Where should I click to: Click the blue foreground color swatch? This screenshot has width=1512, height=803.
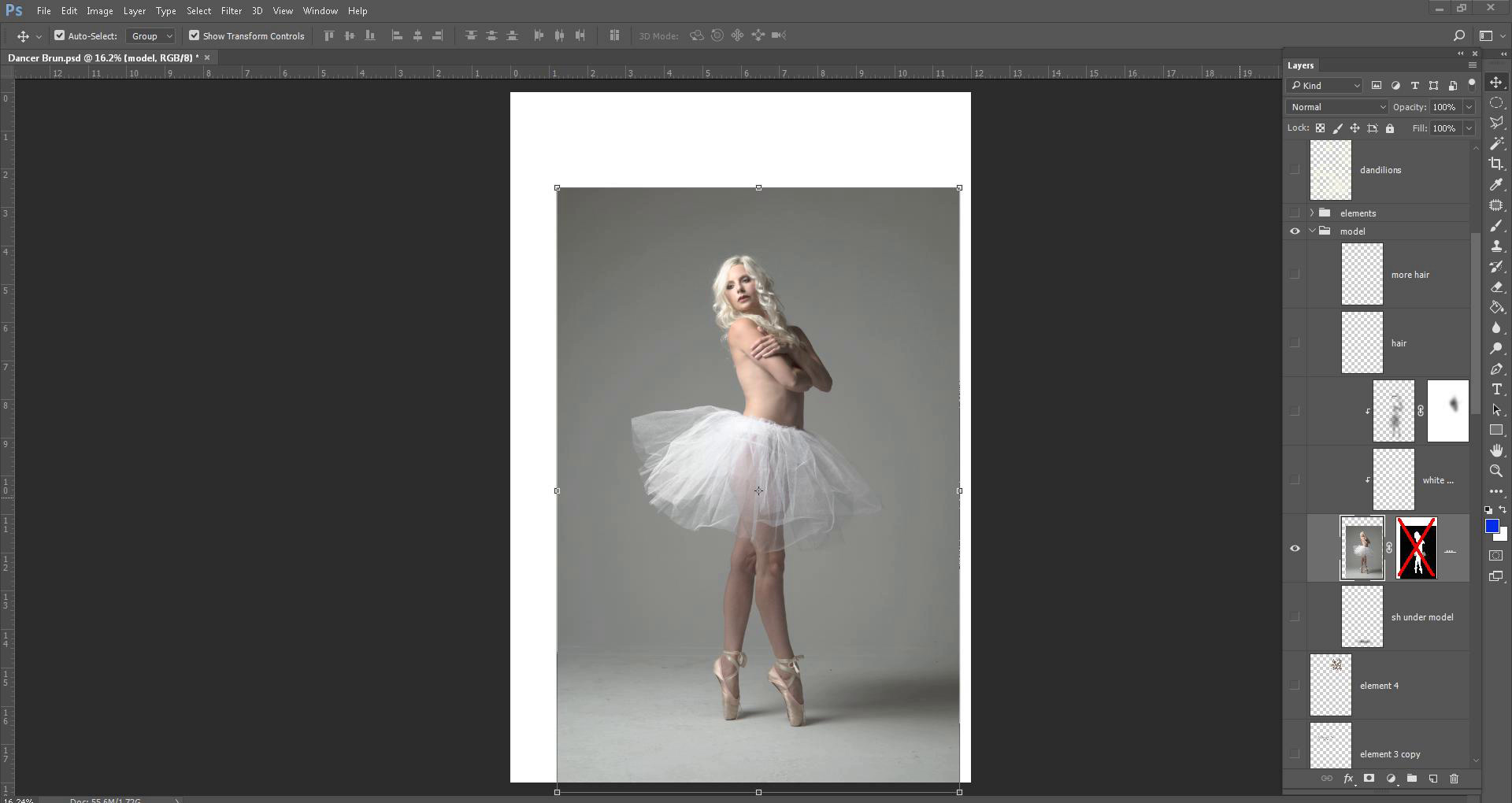tap(1492, 527)
